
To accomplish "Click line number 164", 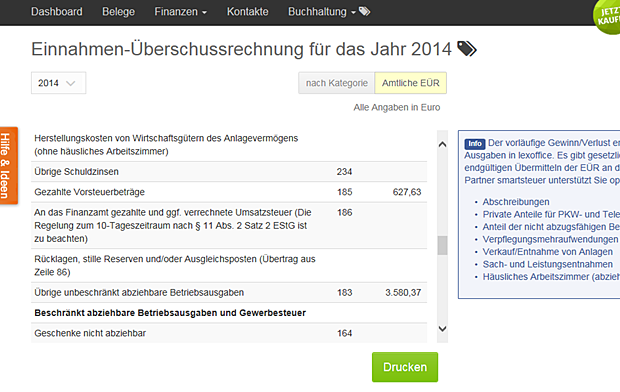I will tap(344, 333).
